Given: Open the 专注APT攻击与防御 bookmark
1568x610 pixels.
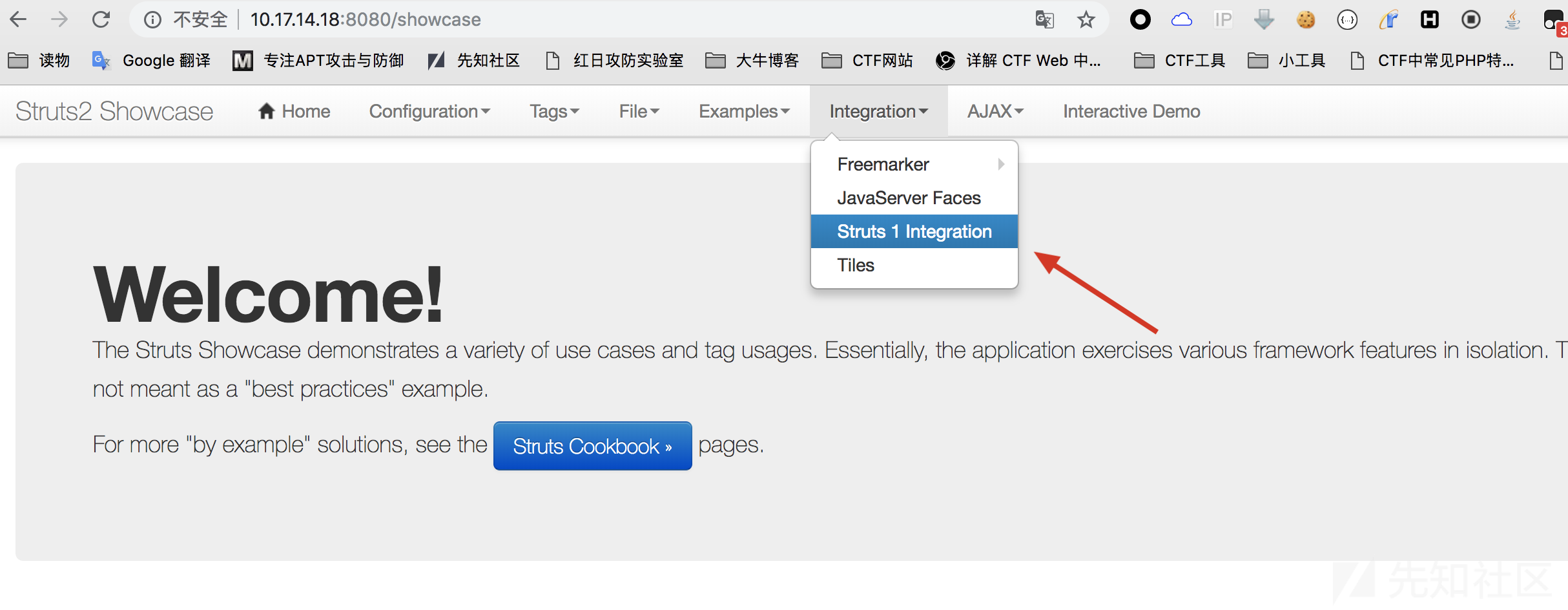Looking at the screenshot, I should (318, 61).
